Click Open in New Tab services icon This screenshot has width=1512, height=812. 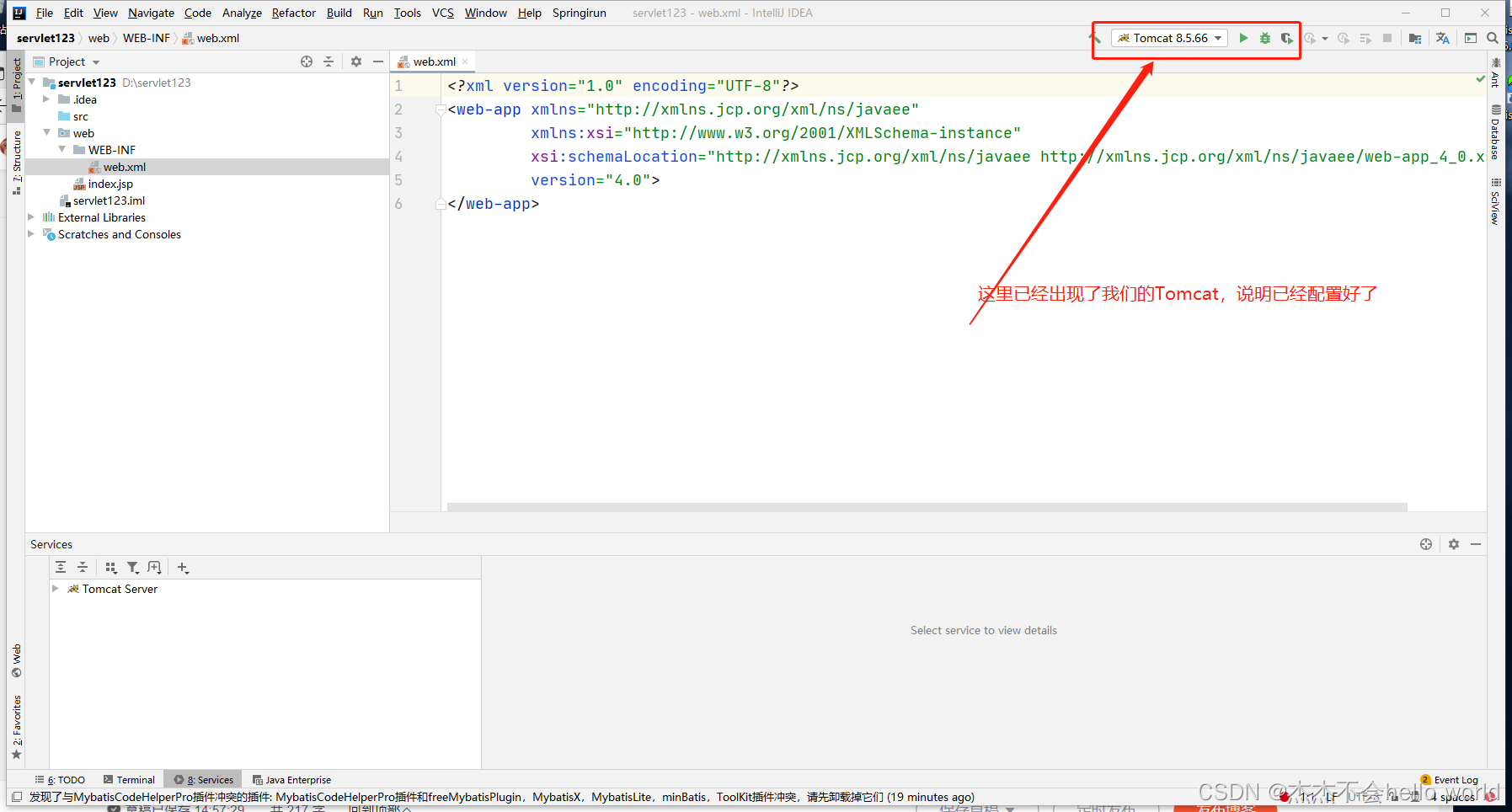tap(154, 567)
